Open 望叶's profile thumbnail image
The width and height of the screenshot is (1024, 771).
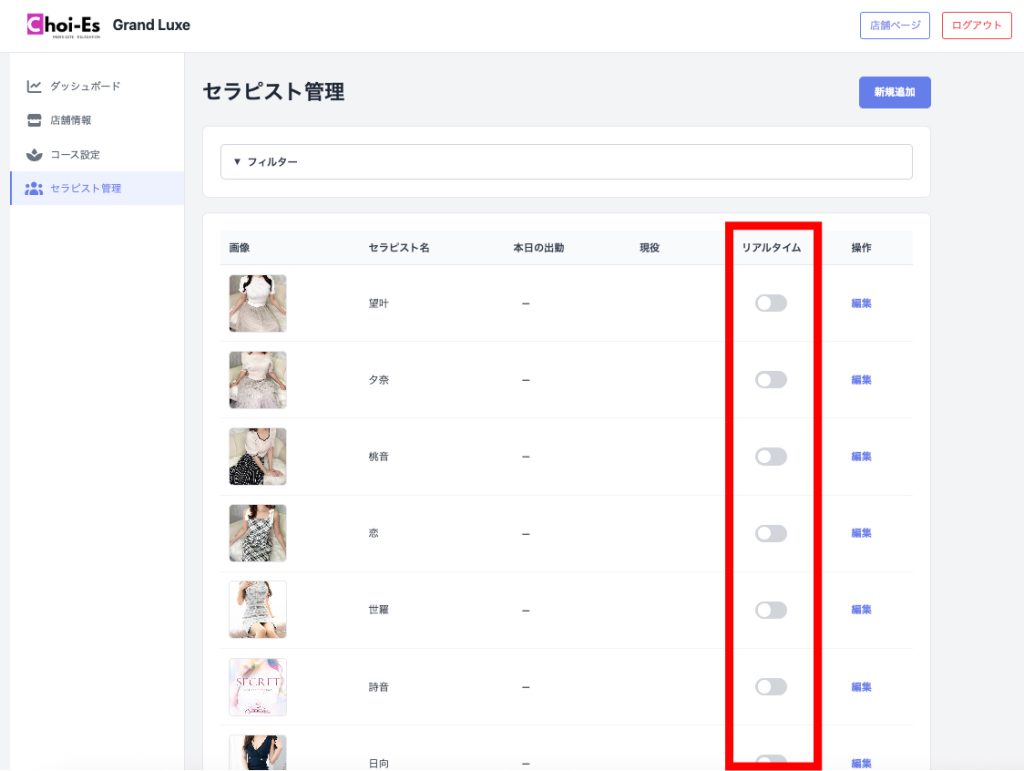[x=257, y=303]
